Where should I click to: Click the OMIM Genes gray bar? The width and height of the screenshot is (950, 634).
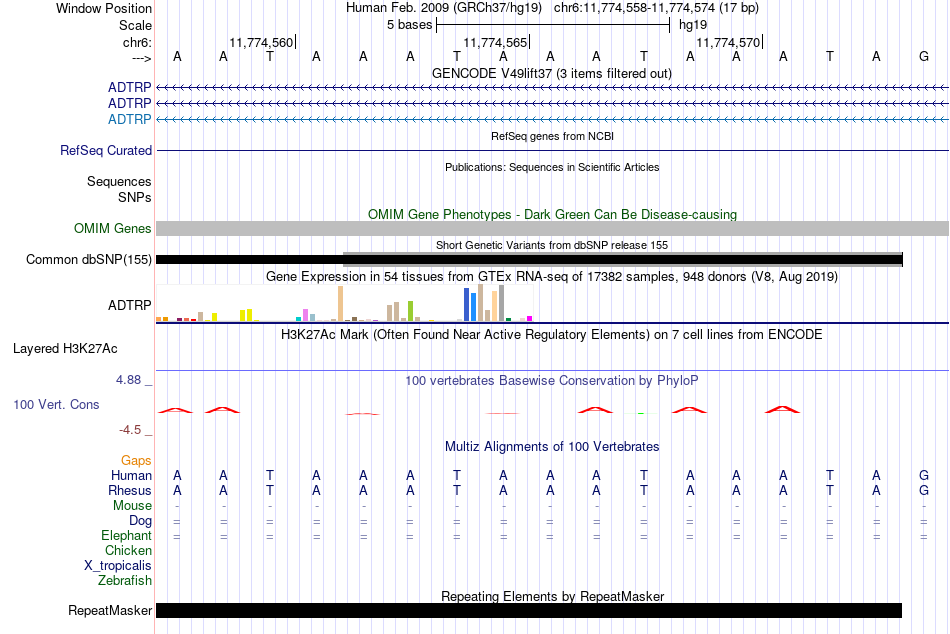[x=552, y=229]
